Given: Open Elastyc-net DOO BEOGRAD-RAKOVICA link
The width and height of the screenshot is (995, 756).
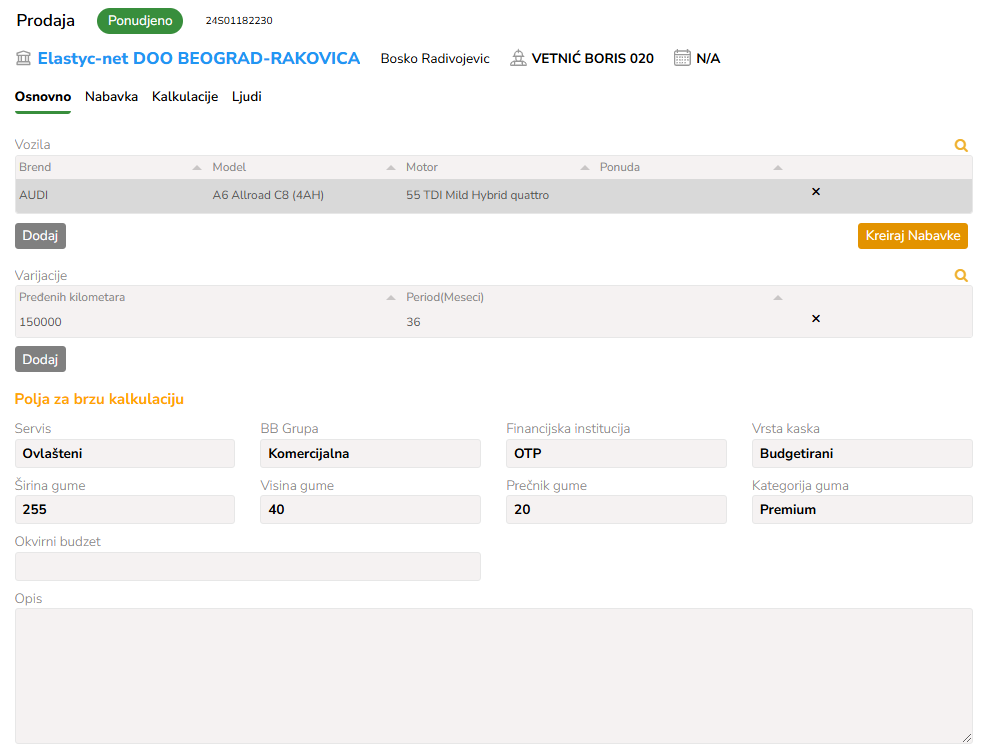Looking at the screenshot, I should [198, 58].
